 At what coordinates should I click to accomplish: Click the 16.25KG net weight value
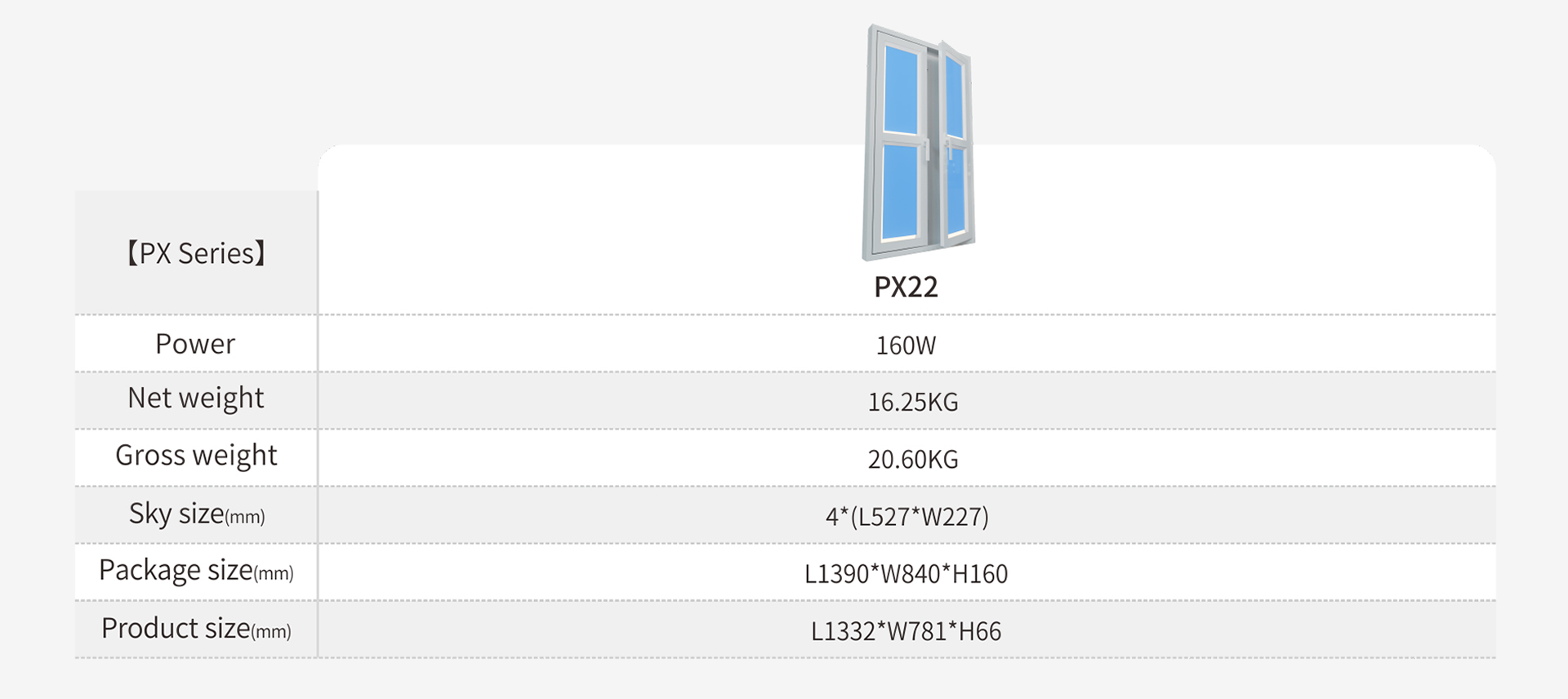click(x=912, y=402)
